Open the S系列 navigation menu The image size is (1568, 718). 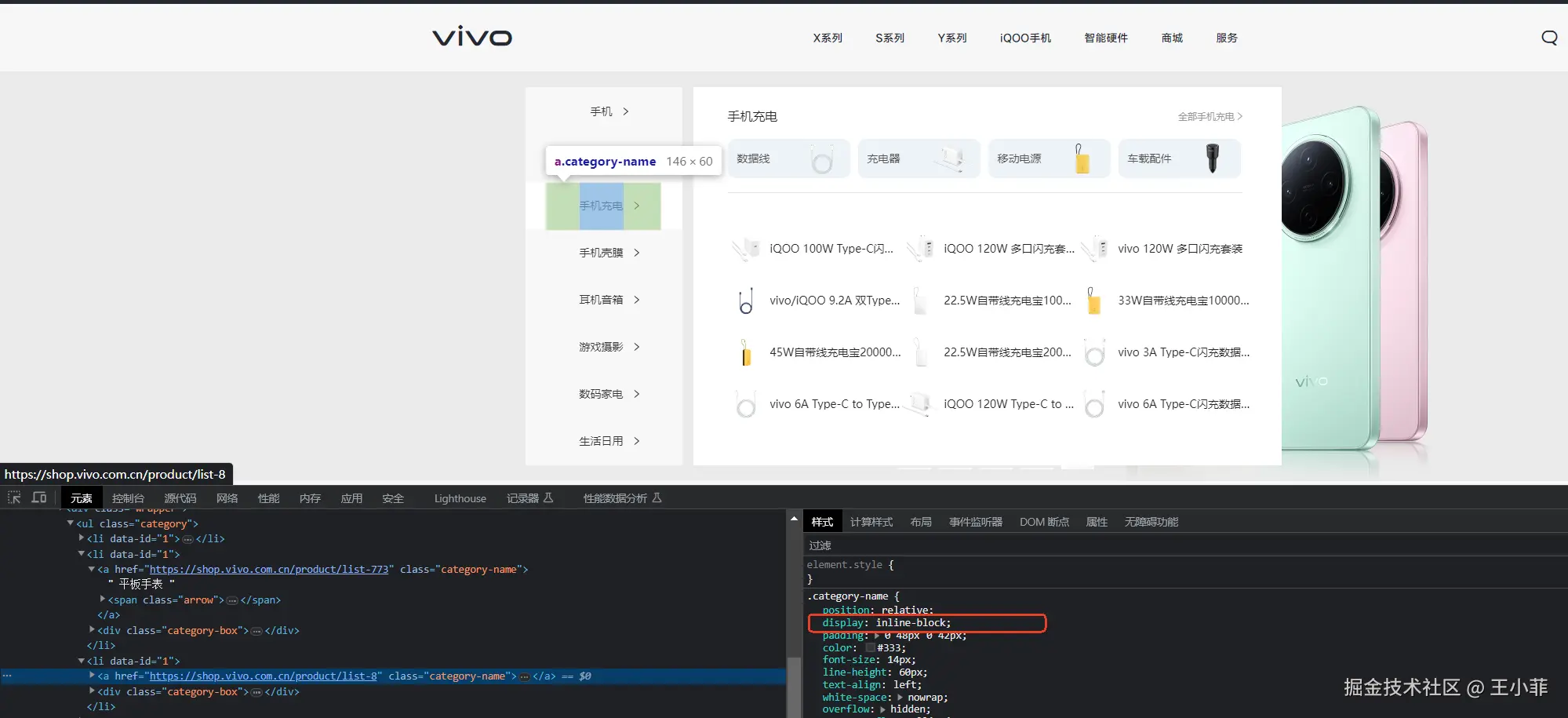890,38
